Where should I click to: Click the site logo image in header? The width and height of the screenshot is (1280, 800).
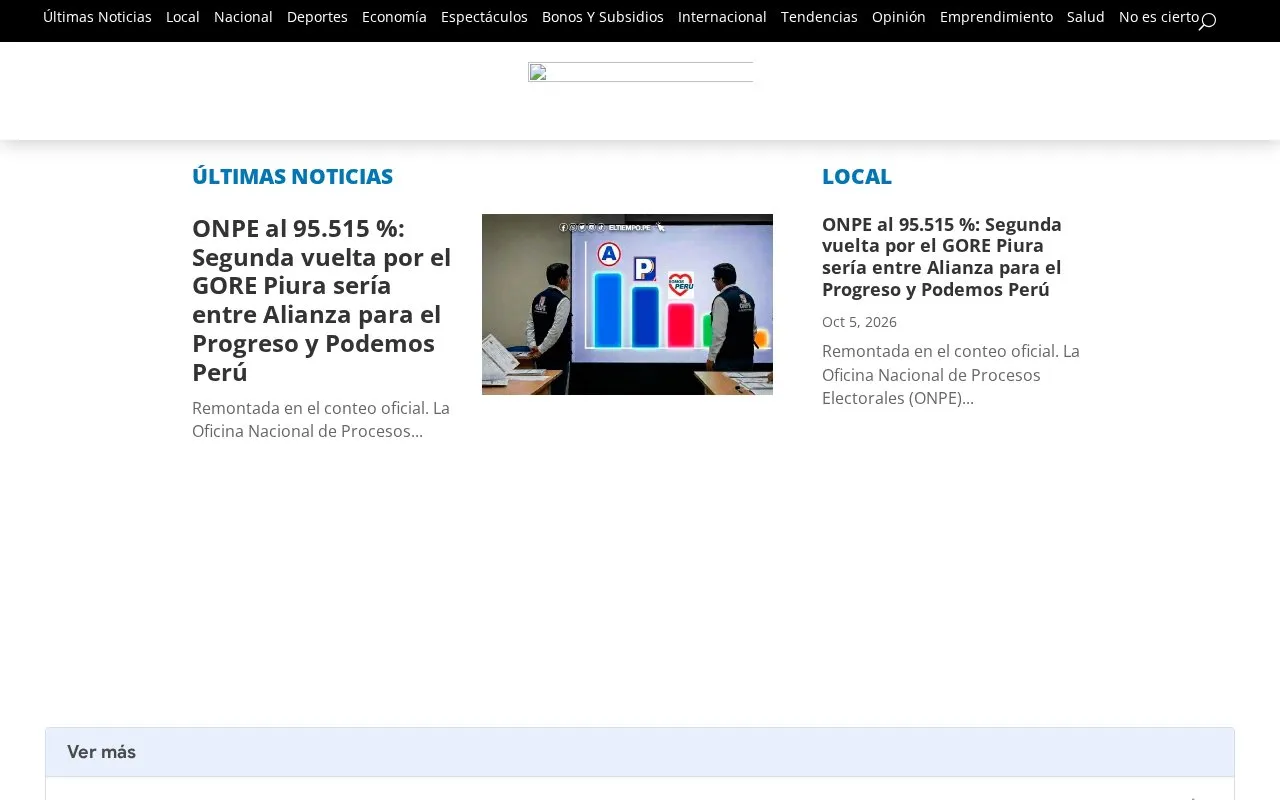point(640,72)
